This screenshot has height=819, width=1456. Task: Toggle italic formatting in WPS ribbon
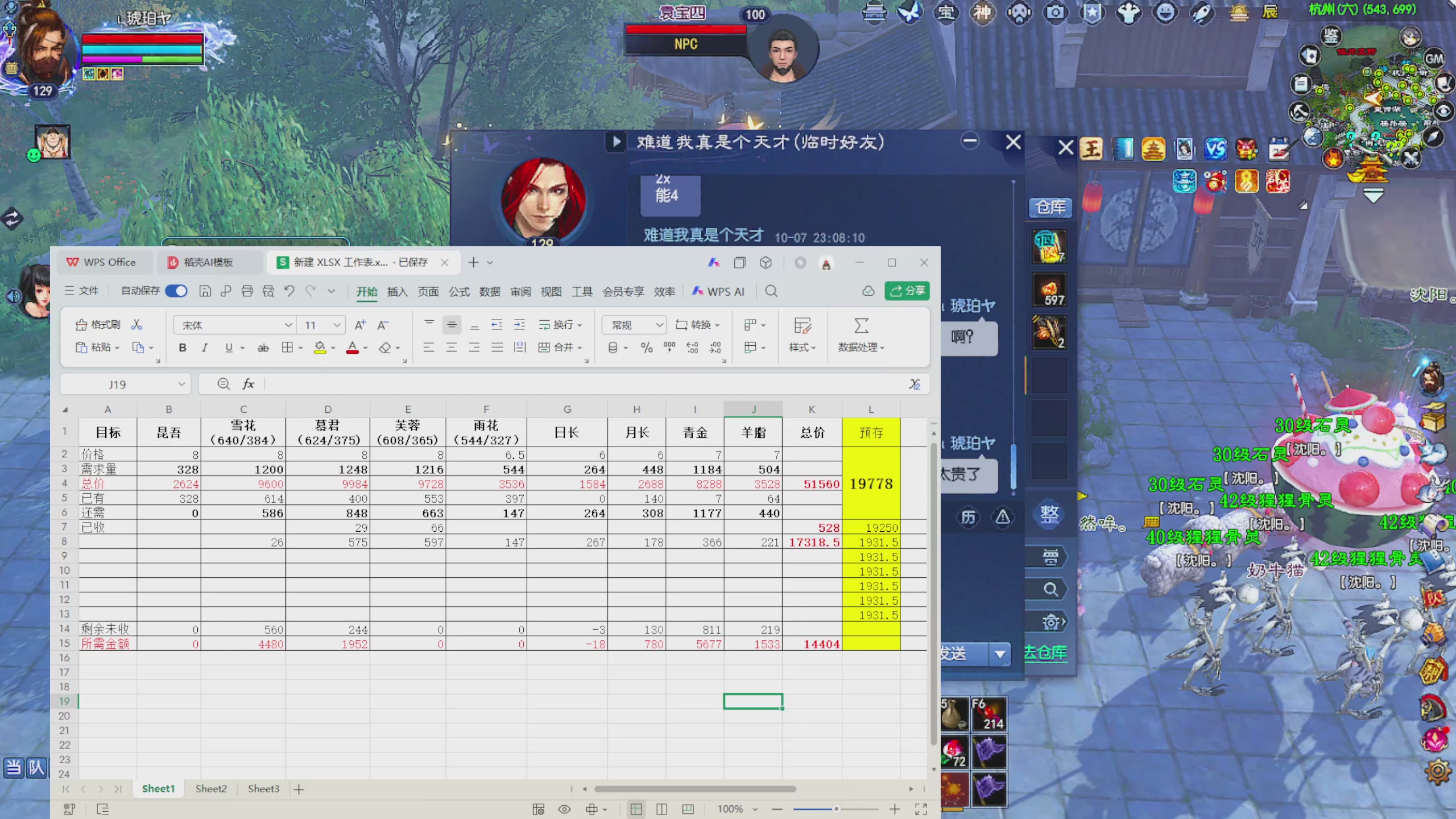point(205,348)
